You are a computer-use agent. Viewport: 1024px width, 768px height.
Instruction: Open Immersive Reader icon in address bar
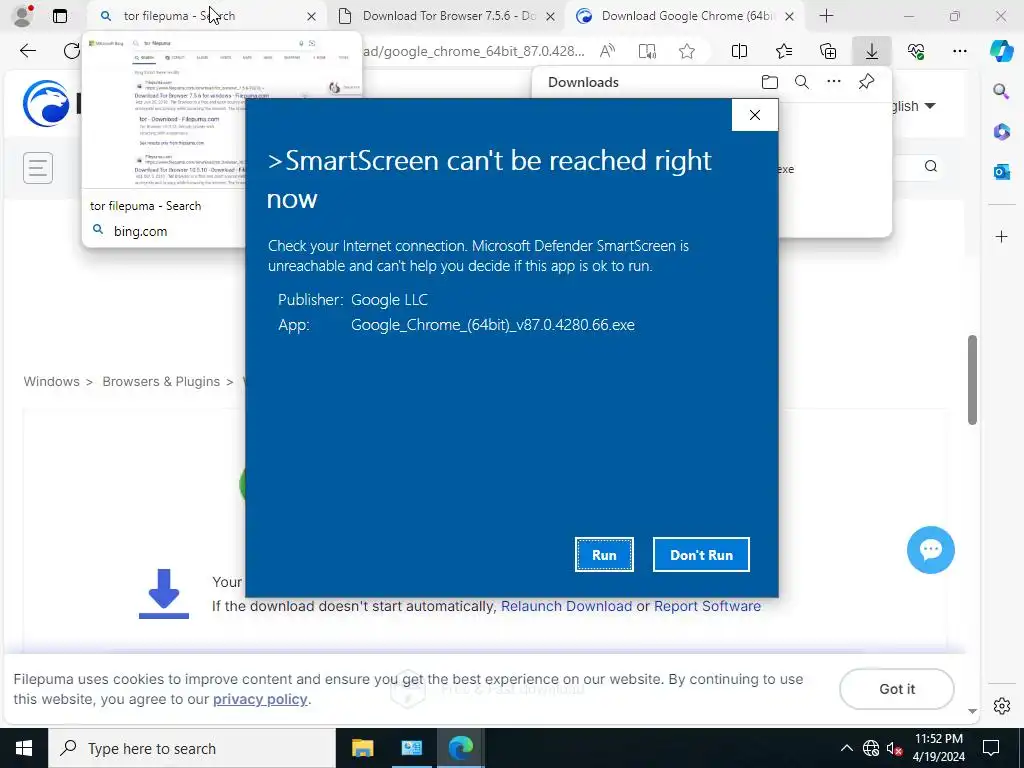coord(647,51)
